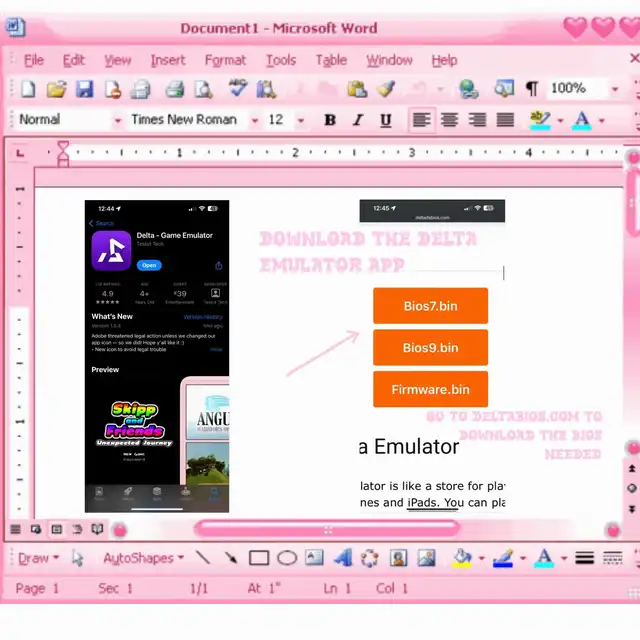
Task: Open the Insert menu
Action: [167, 60]
